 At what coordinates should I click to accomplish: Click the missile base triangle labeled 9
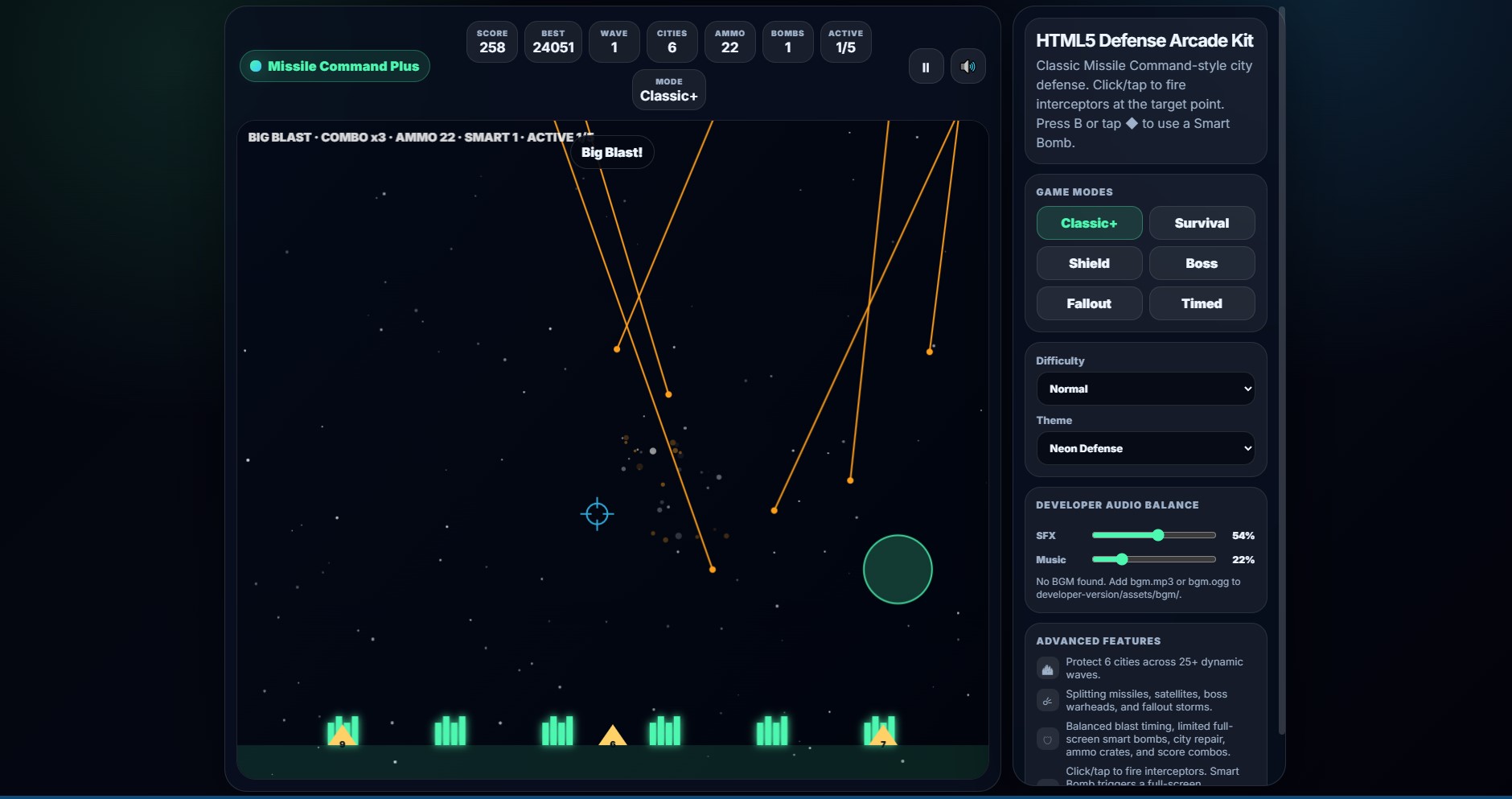click(x=342, y=735)
